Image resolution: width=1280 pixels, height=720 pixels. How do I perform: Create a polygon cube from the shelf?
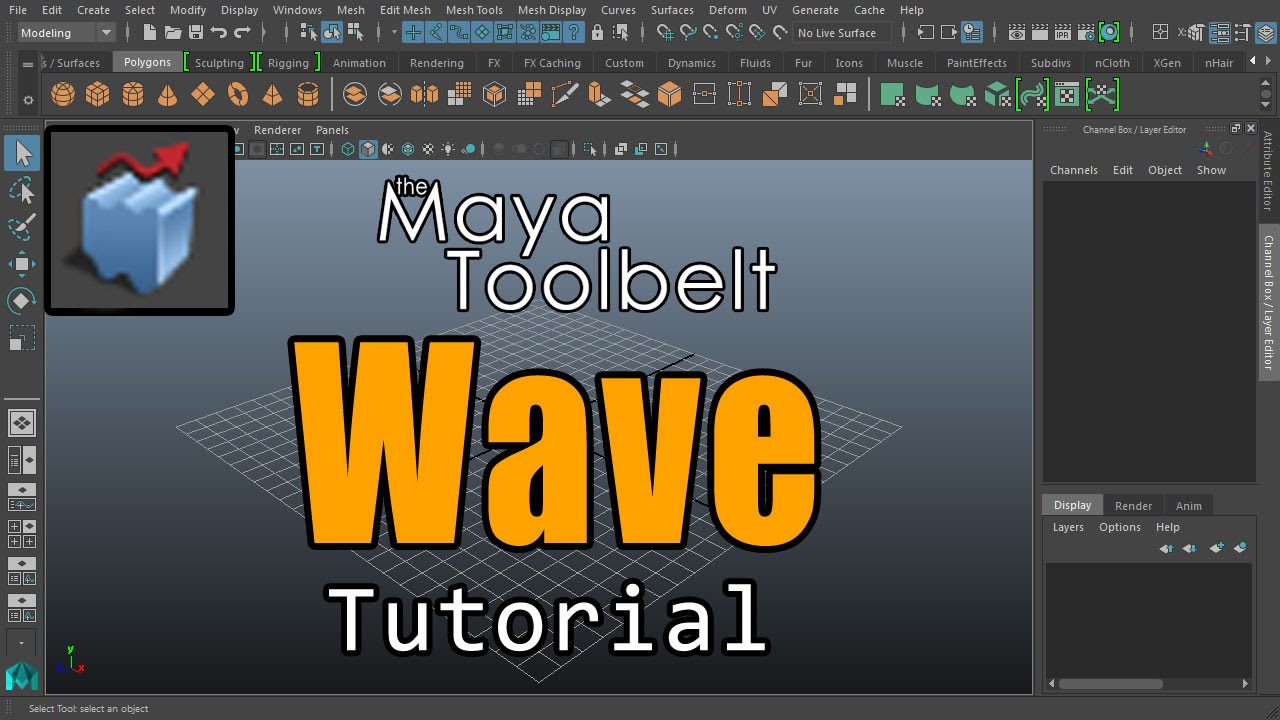point(97,95)
